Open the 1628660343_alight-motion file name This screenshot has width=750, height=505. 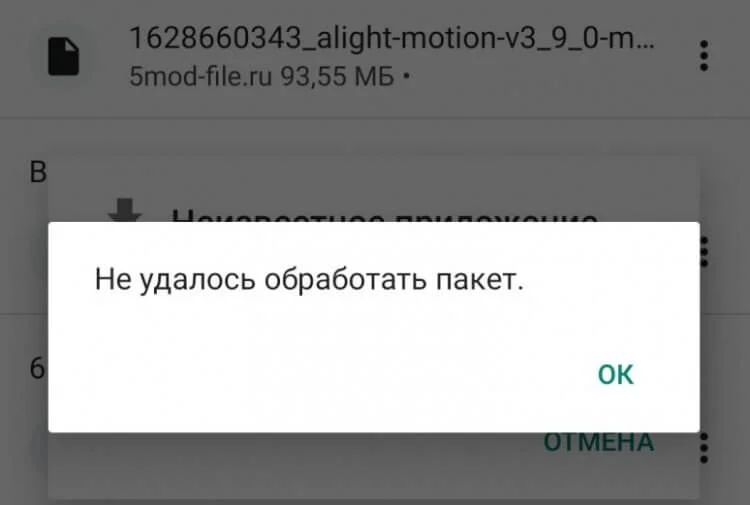[391, 38]
